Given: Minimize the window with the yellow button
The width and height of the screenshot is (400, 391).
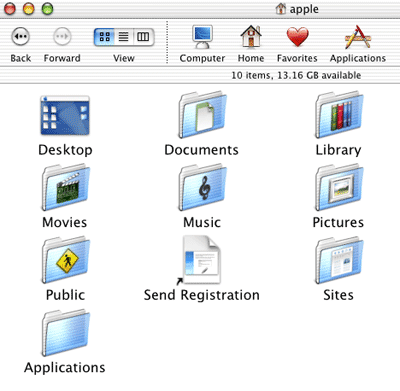Looking at the screenshot, I should 29,9.
